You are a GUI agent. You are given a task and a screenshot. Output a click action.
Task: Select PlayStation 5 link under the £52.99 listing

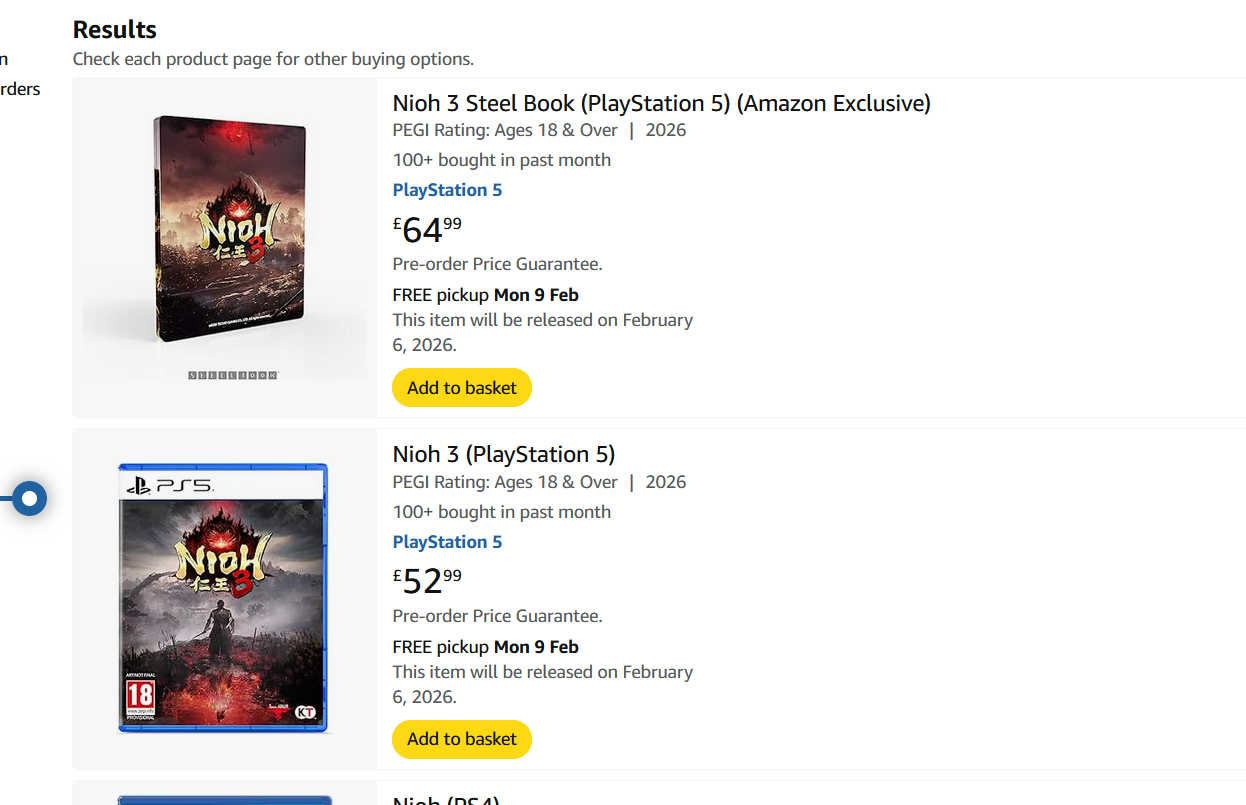coord(447,542)
